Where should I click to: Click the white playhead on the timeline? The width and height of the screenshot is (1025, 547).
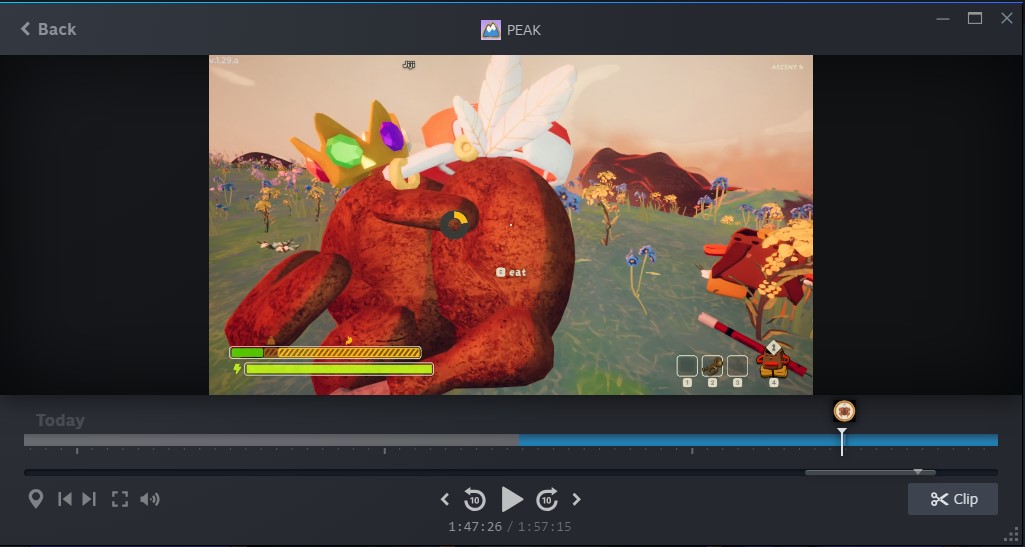click(x=842, y=442)
